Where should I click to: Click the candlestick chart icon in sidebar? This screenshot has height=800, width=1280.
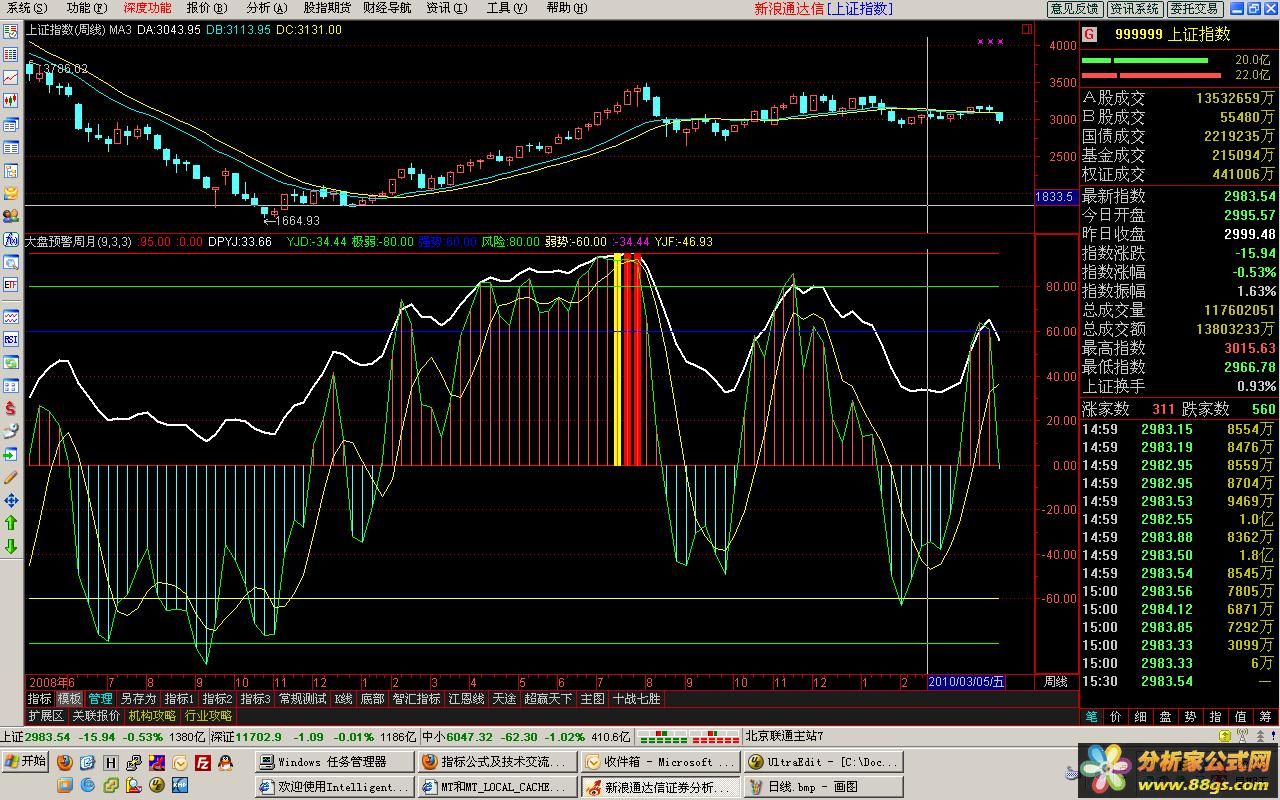click(11, 100)
